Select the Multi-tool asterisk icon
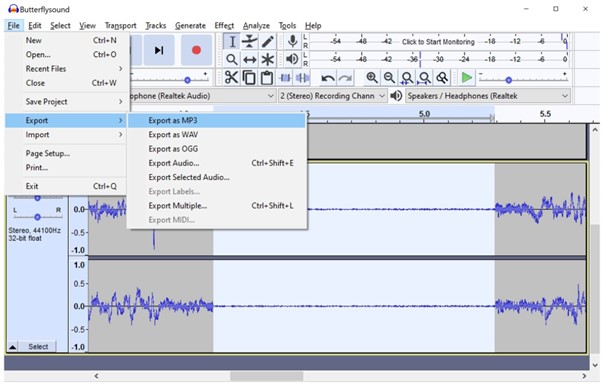This screenshot has width=602, height=387. tap(268, 60)
